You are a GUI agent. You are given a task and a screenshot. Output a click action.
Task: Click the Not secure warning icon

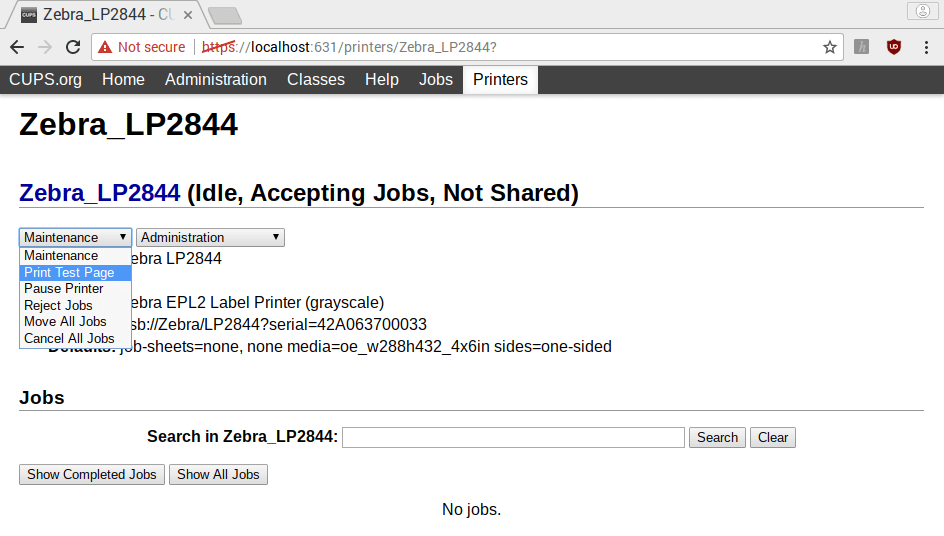[x=105, y=47]
